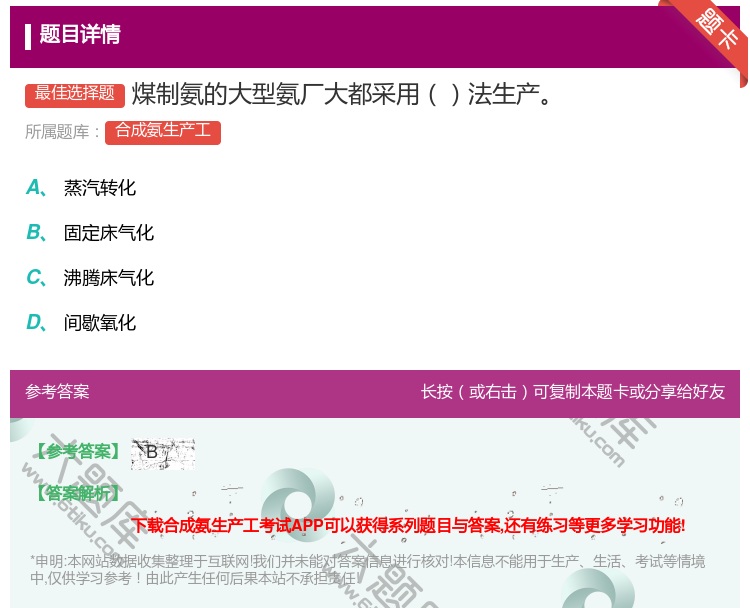Click the answer image showing B
Image resolution: width=750 pixels, height=608 pixels.
163,453
